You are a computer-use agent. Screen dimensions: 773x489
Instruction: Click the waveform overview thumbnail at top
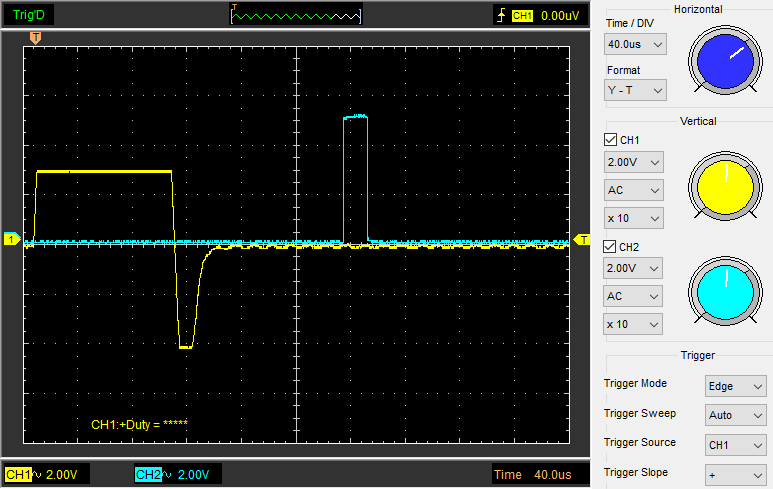296,15
